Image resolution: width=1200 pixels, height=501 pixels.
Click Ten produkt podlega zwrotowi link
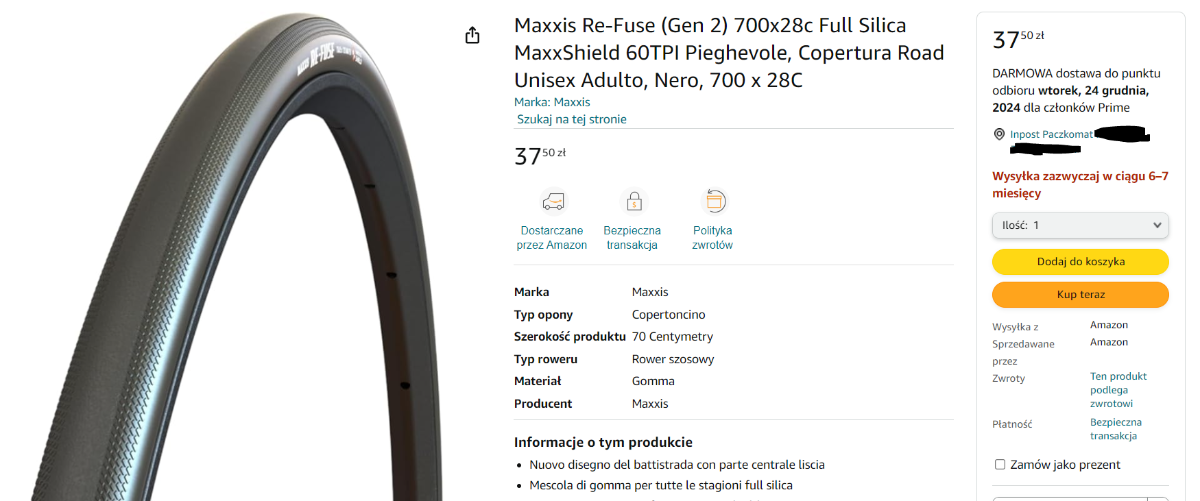pos(1118,390)
